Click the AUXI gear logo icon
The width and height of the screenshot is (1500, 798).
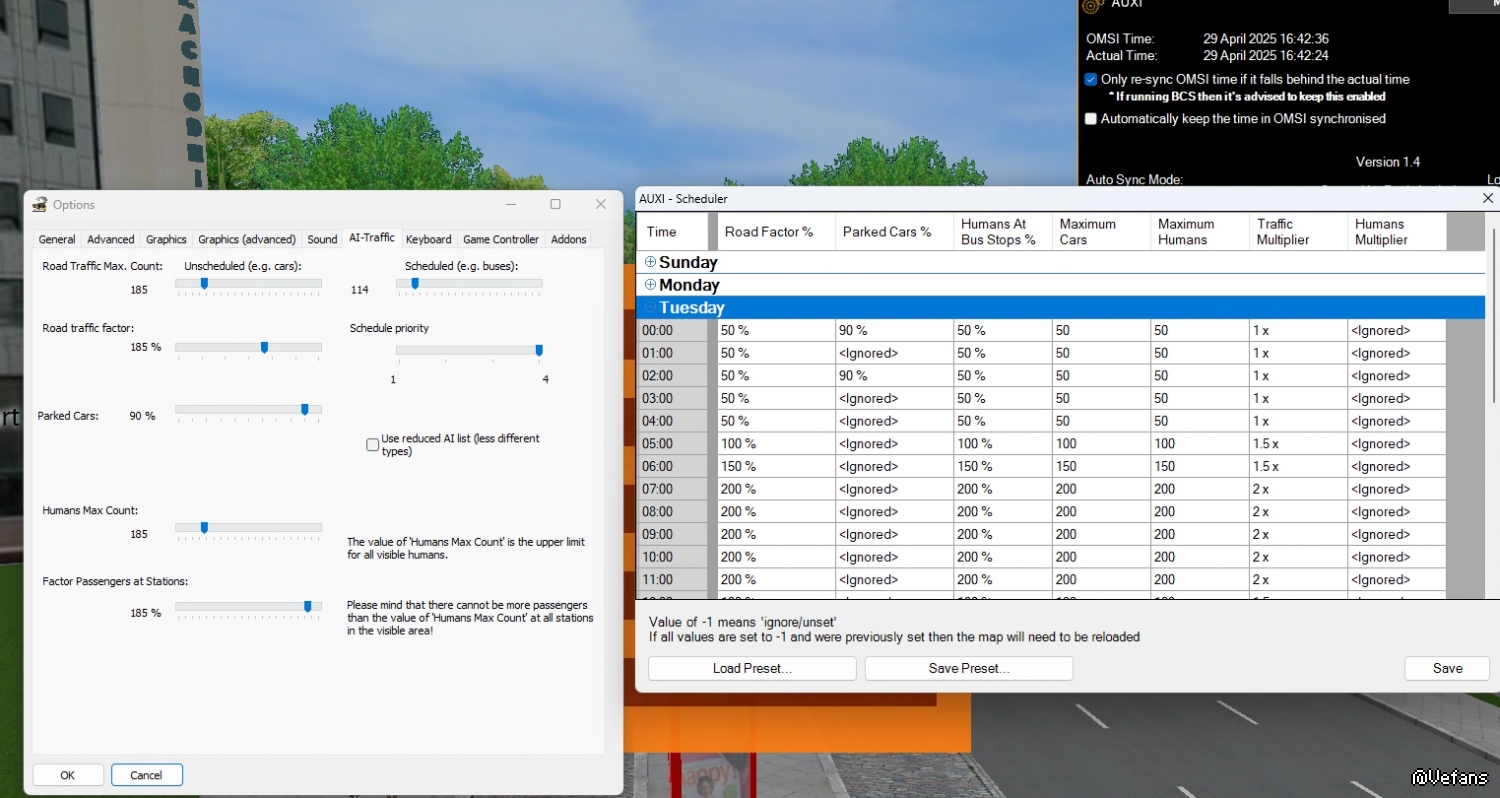tap(1093, 4)
